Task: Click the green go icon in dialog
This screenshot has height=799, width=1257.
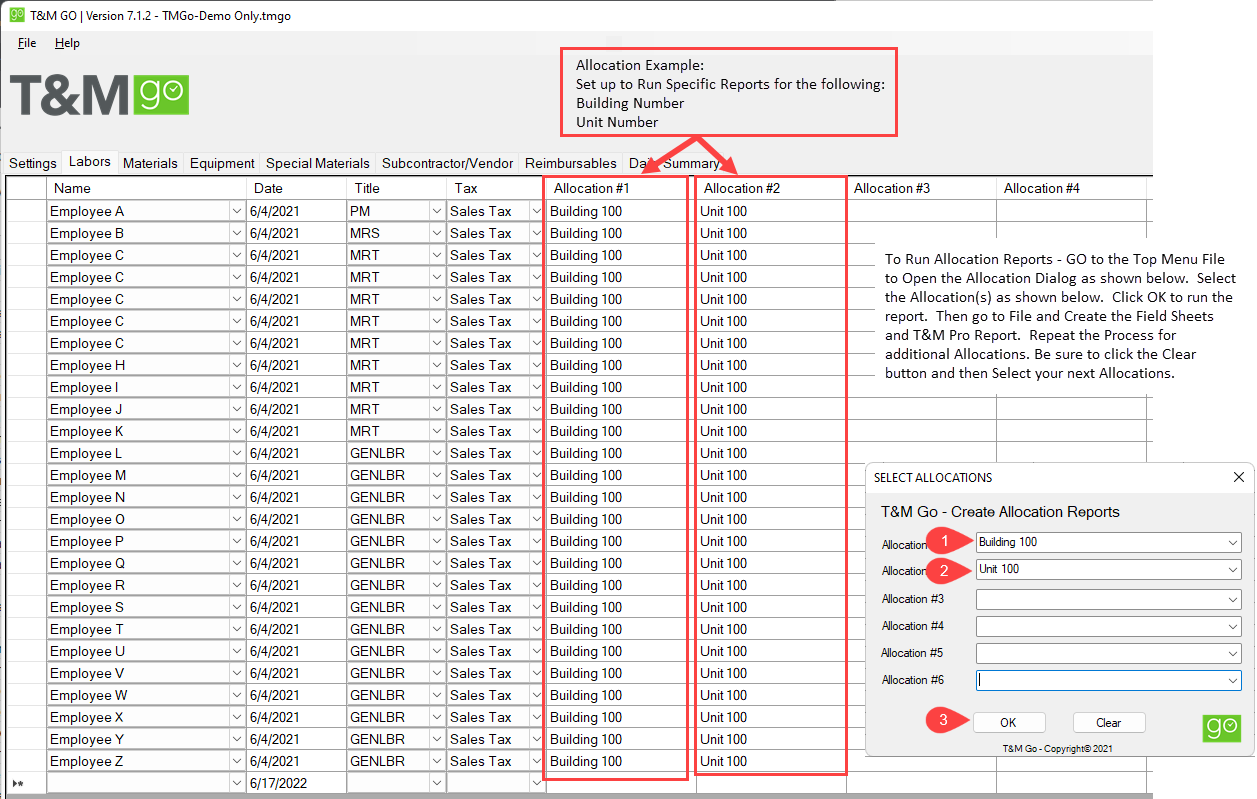Action: coord(1221,727)
